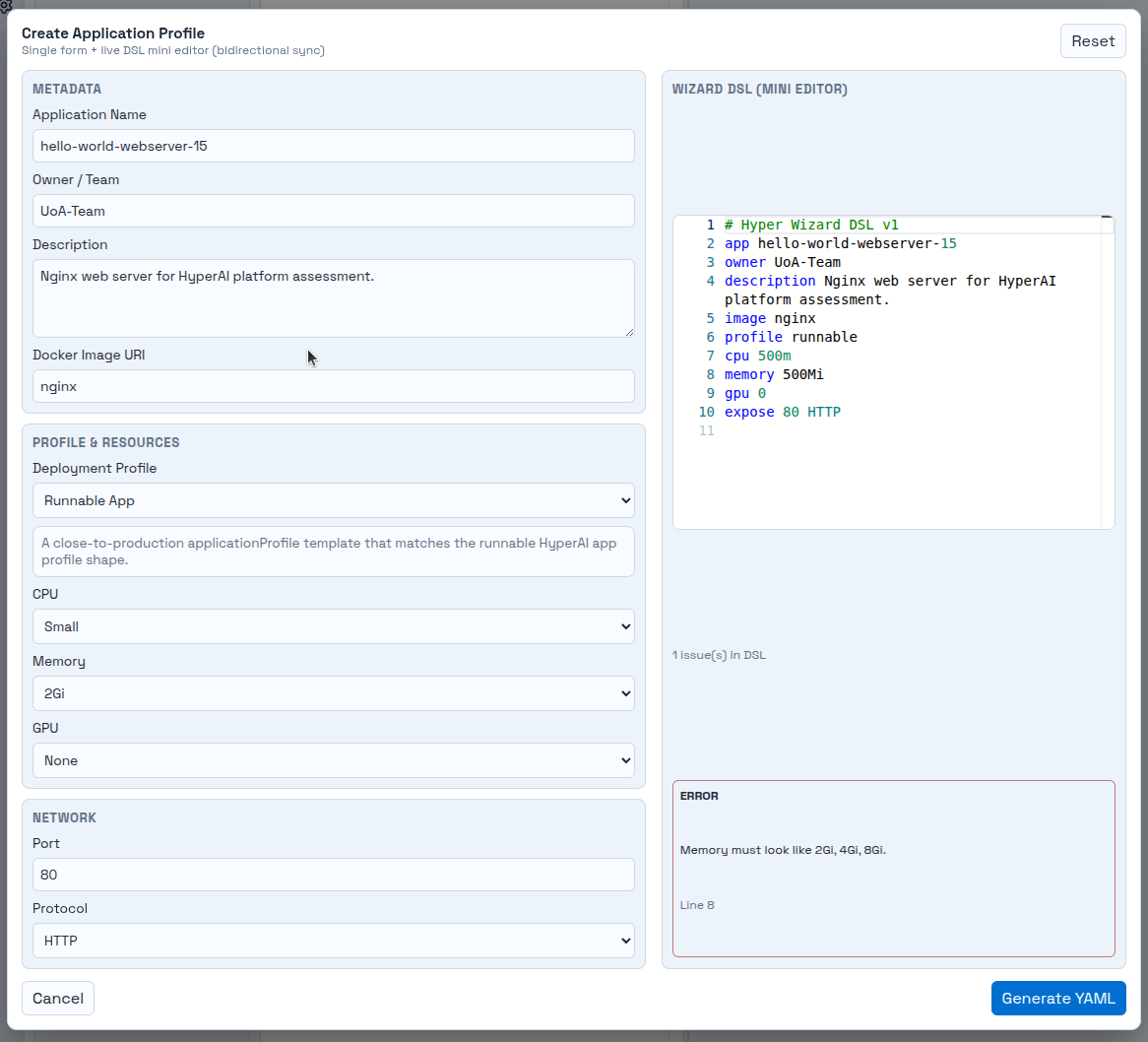Expand the Memory dropdown
This screenshot has width=1148, height=1042.
333,692
